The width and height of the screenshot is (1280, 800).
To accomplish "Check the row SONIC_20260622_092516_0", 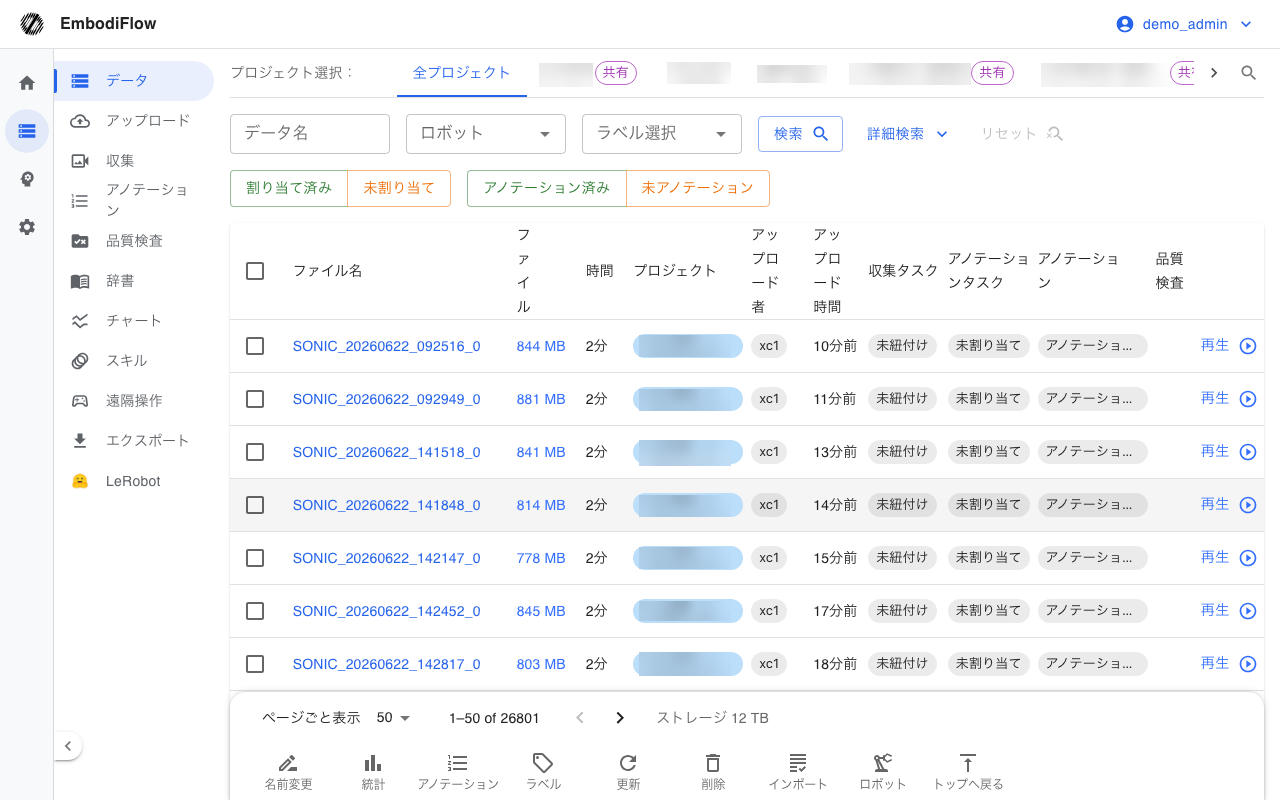I will point(255,346).
